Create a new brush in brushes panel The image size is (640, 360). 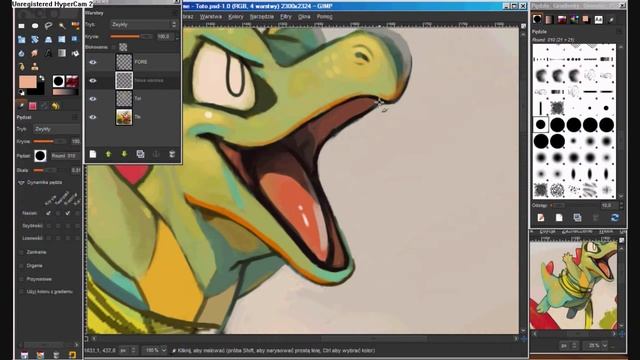tap(559, 218)
